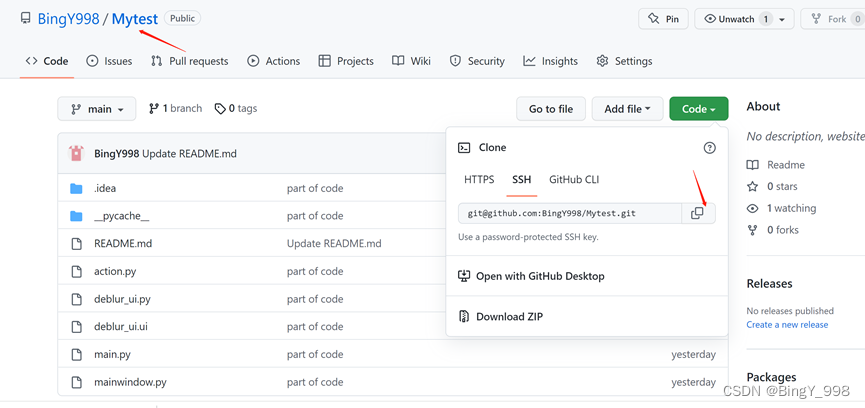This screenshot has height=408, width=865.
Task: Open the Packages heading link
Action: pos(771,377)
